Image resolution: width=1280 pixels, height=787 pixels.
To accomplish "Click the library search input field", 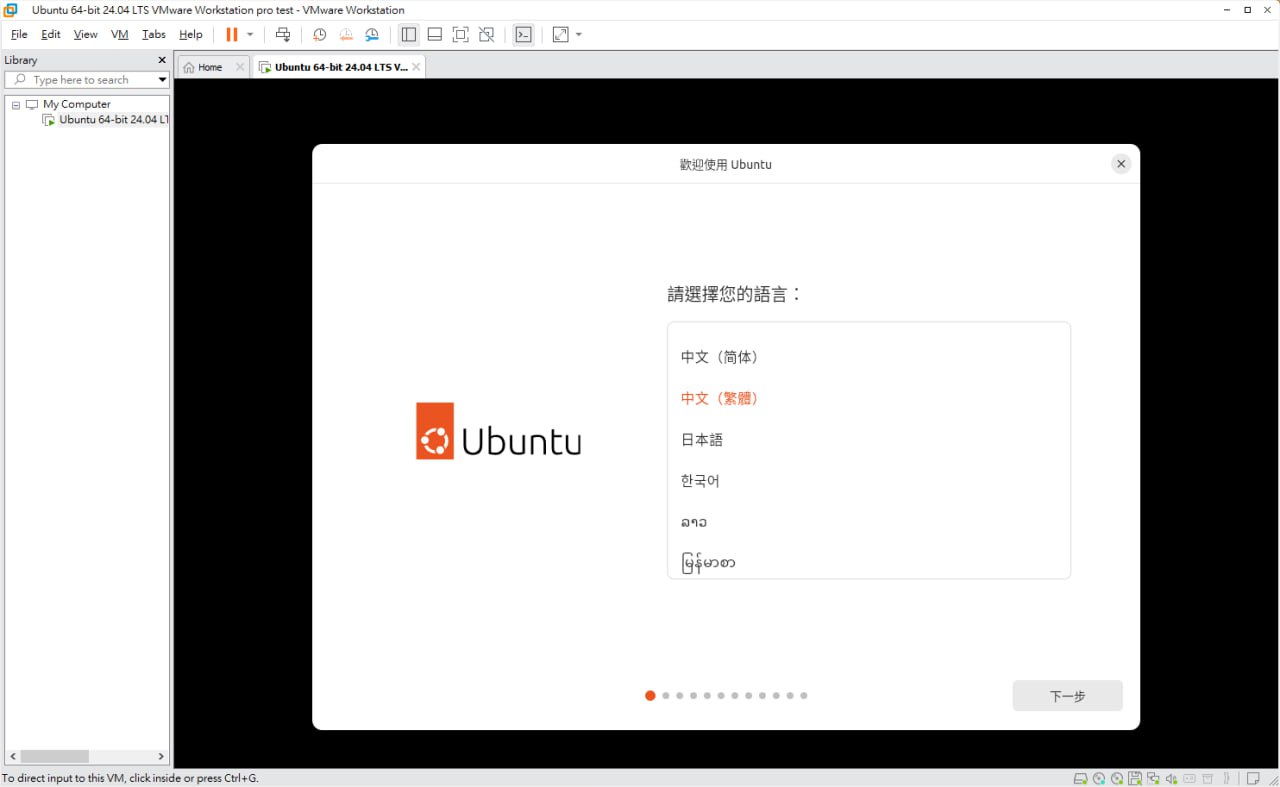I will pos(85,80).
